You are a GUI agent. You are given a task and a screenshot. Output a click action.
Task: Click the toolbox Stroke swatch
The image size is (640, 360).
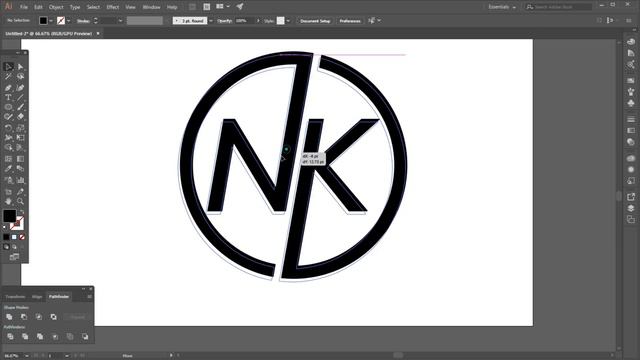(17, 223)
